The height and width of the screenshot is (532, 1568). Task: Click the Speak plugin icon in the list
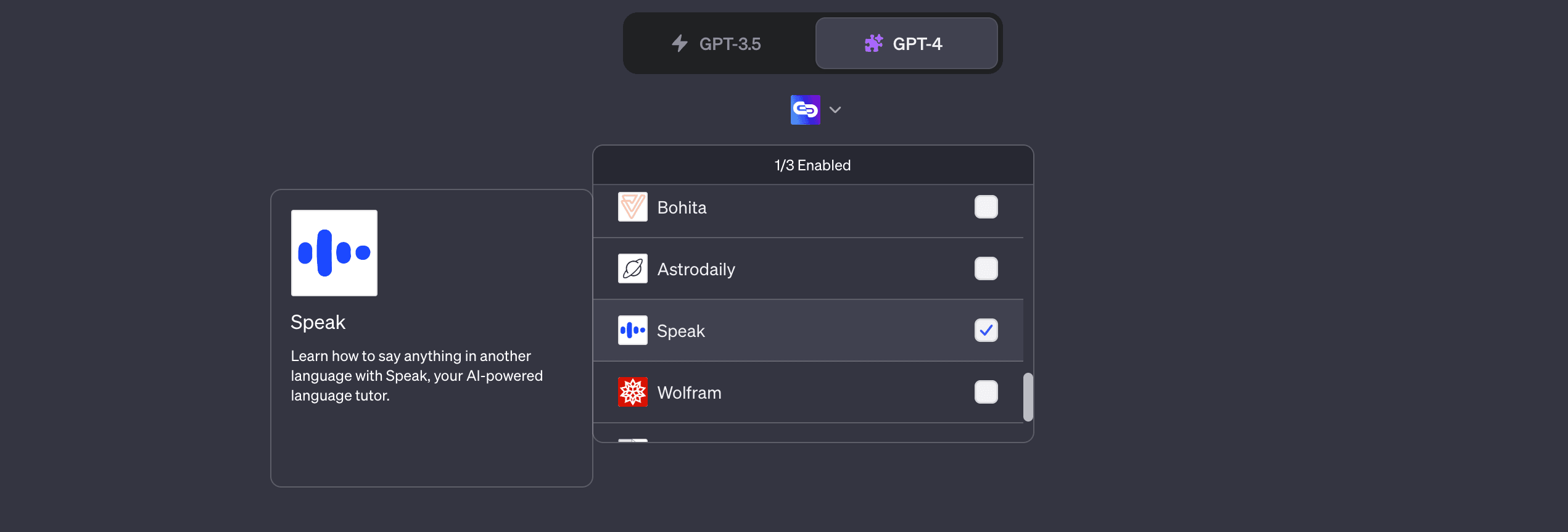(632, 330)
